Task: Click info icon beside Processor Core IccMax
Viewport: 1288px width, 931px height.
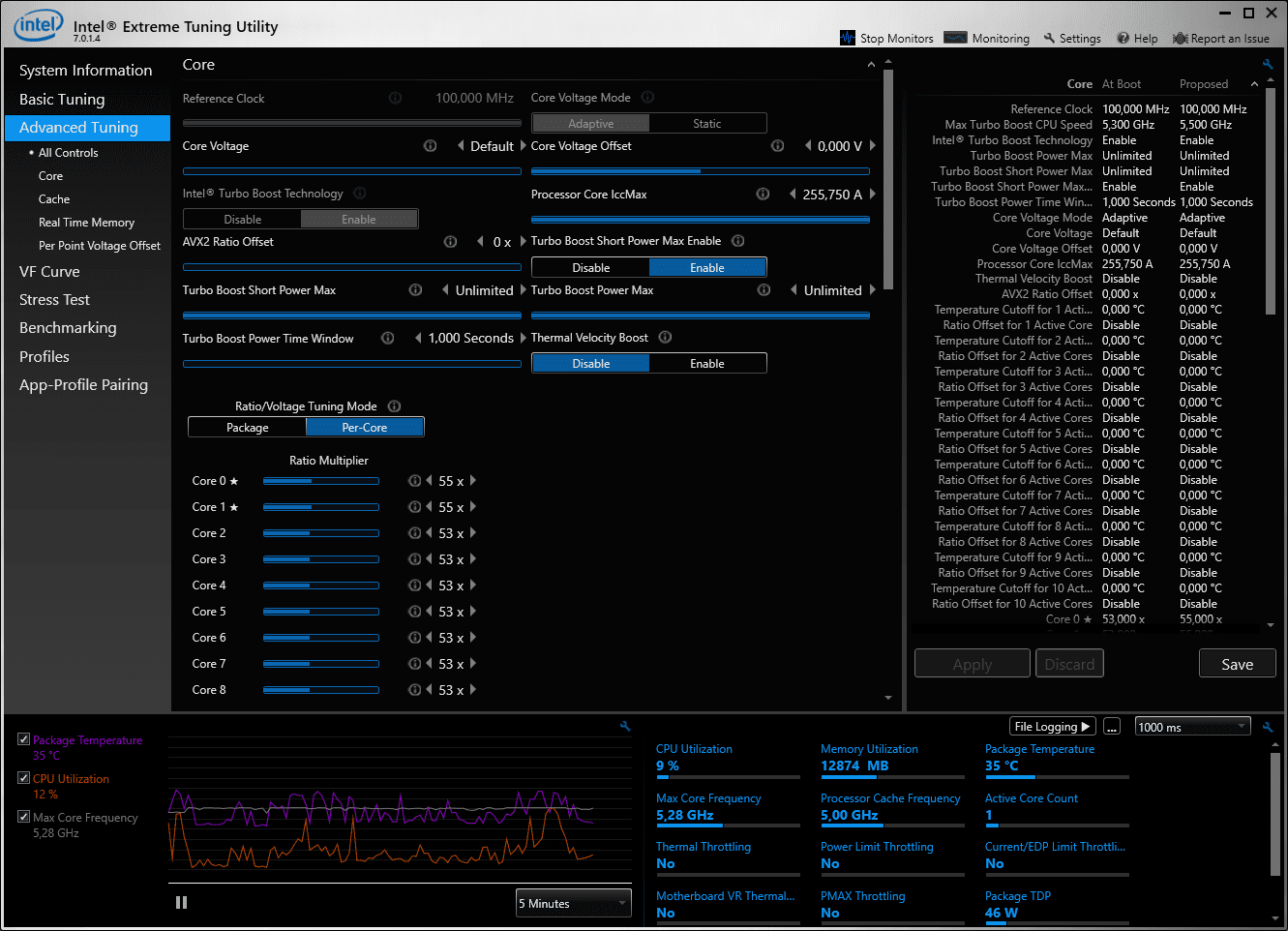Action: (x=763, y=194)
